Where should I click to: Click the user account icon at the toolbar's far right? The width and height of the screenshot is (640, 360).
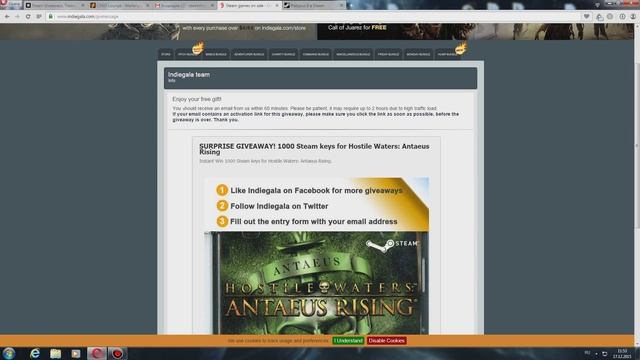tap(633, 16)
